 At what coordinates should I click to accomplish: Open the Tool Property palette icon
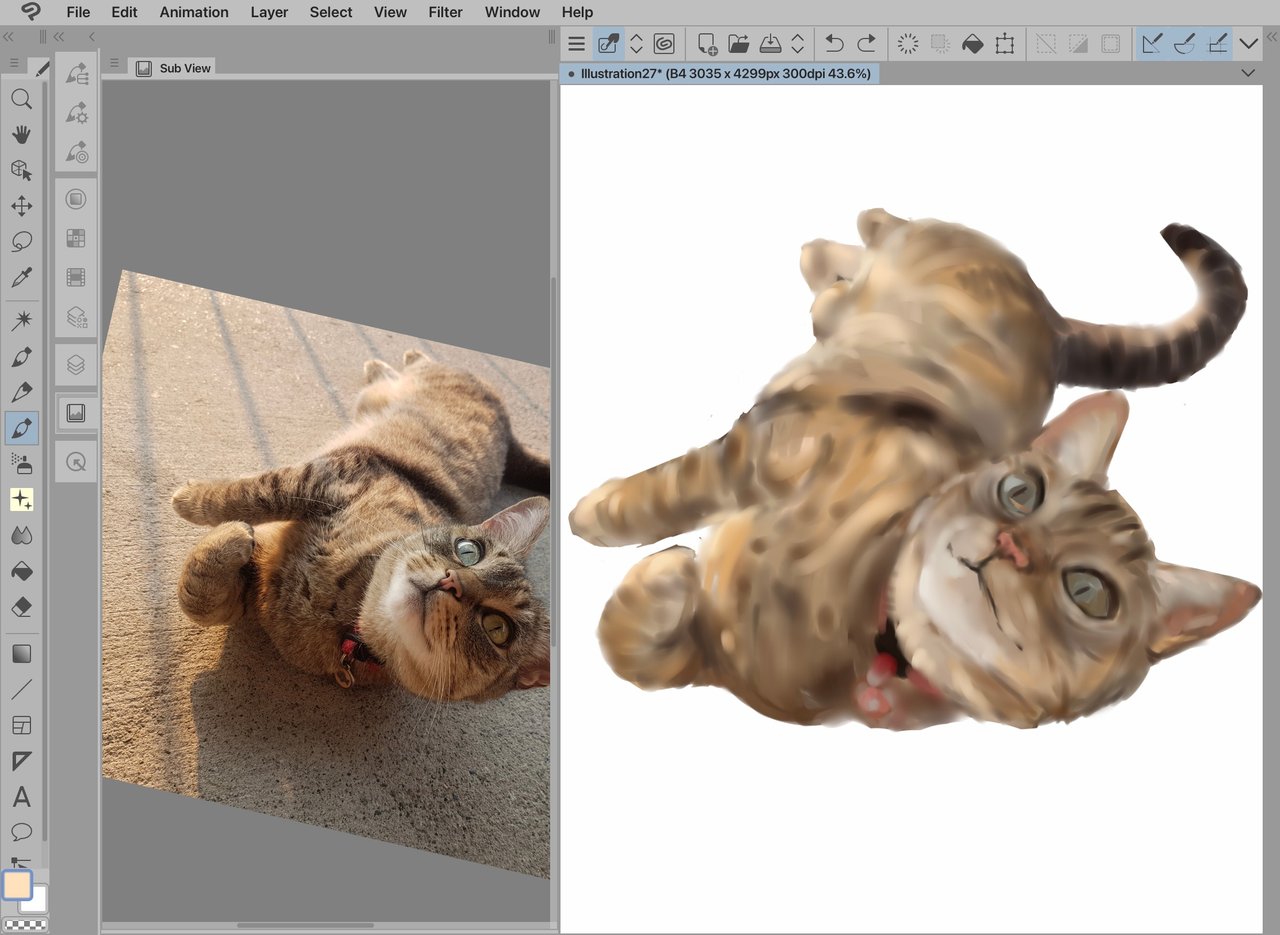tap(76, 113)
